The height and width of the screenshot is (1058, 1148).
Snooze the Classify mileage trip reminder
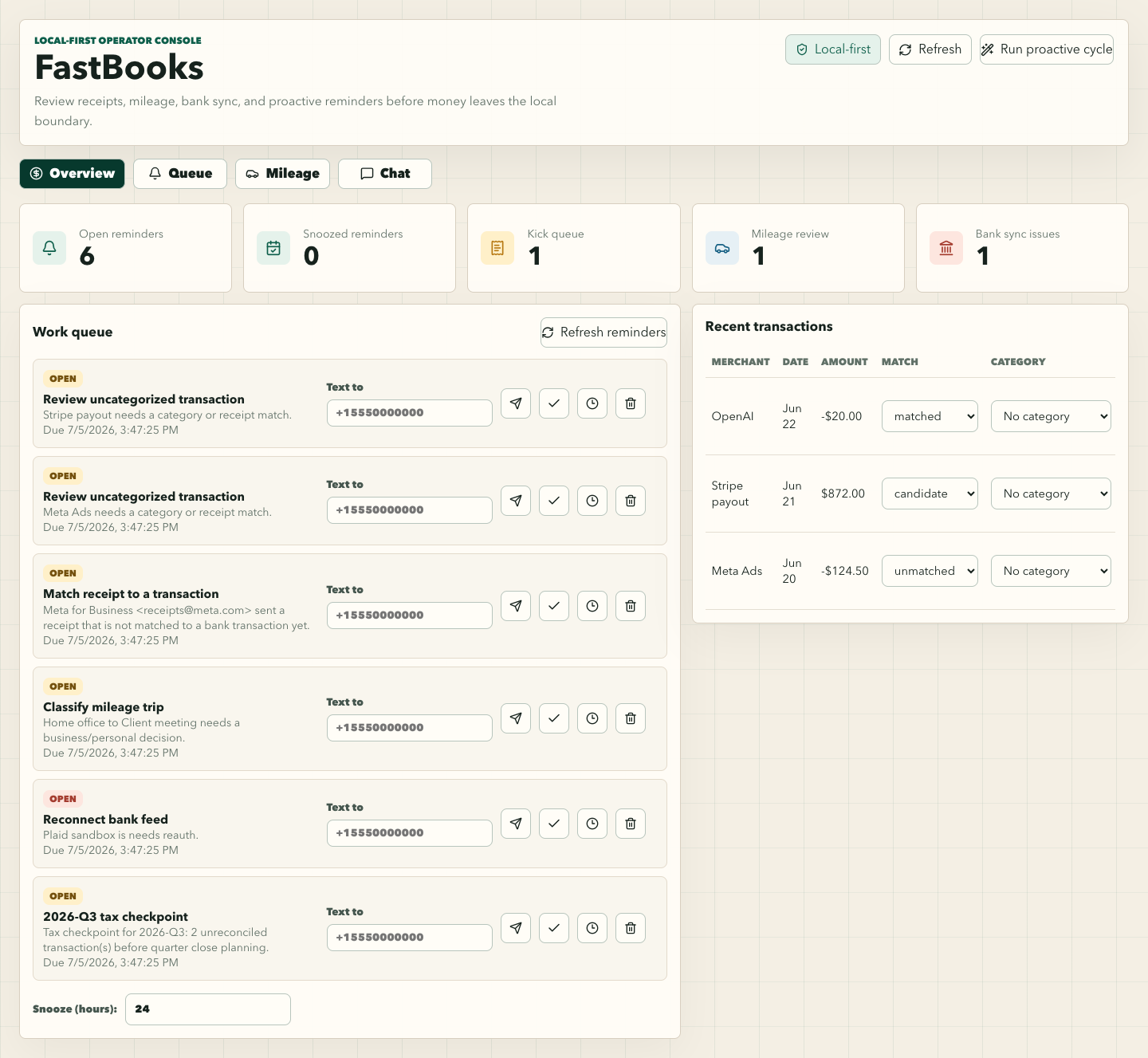point(592,718)
